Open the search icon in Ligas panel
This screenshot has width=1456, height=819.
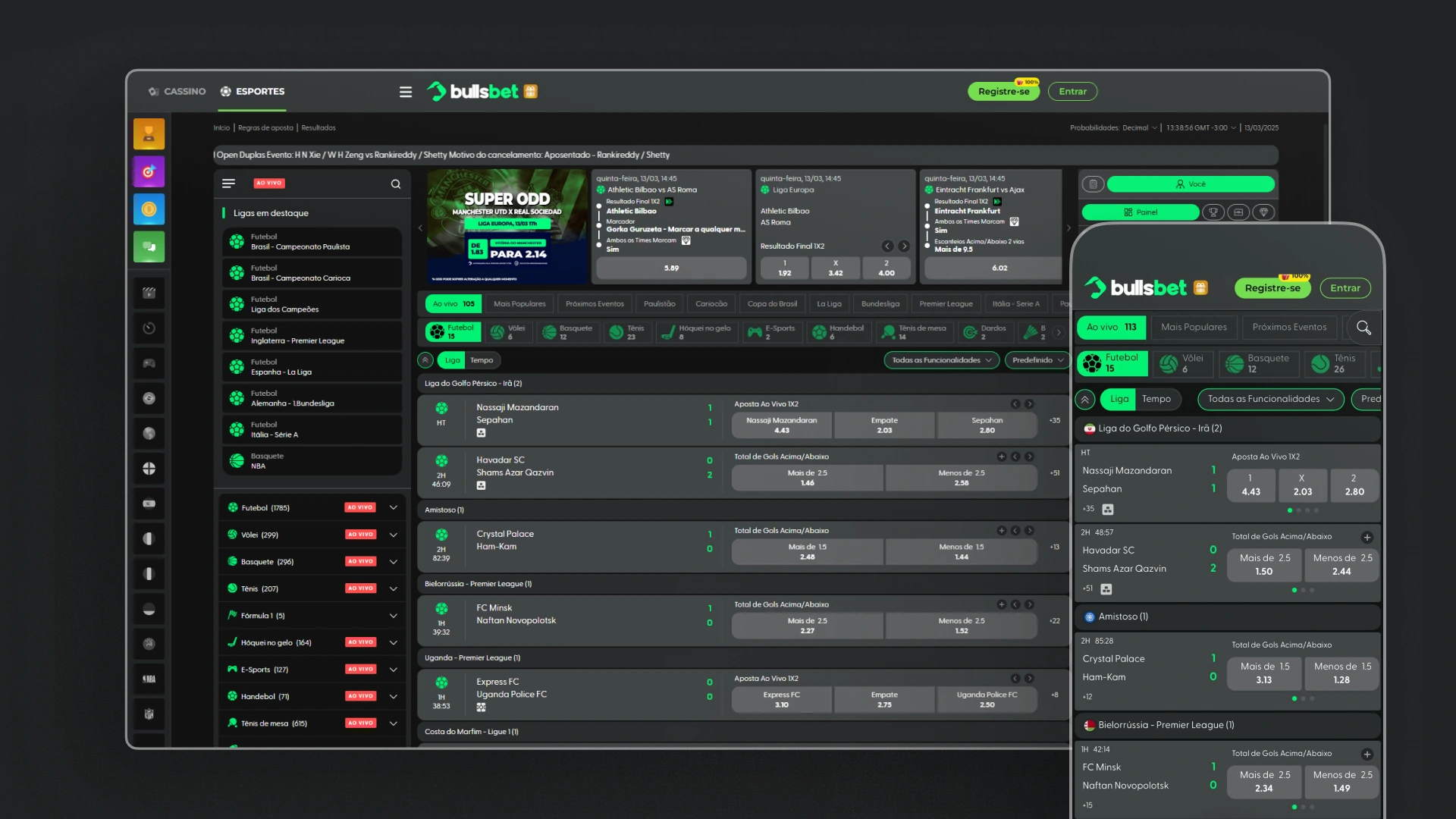click(x=395, y=184)
